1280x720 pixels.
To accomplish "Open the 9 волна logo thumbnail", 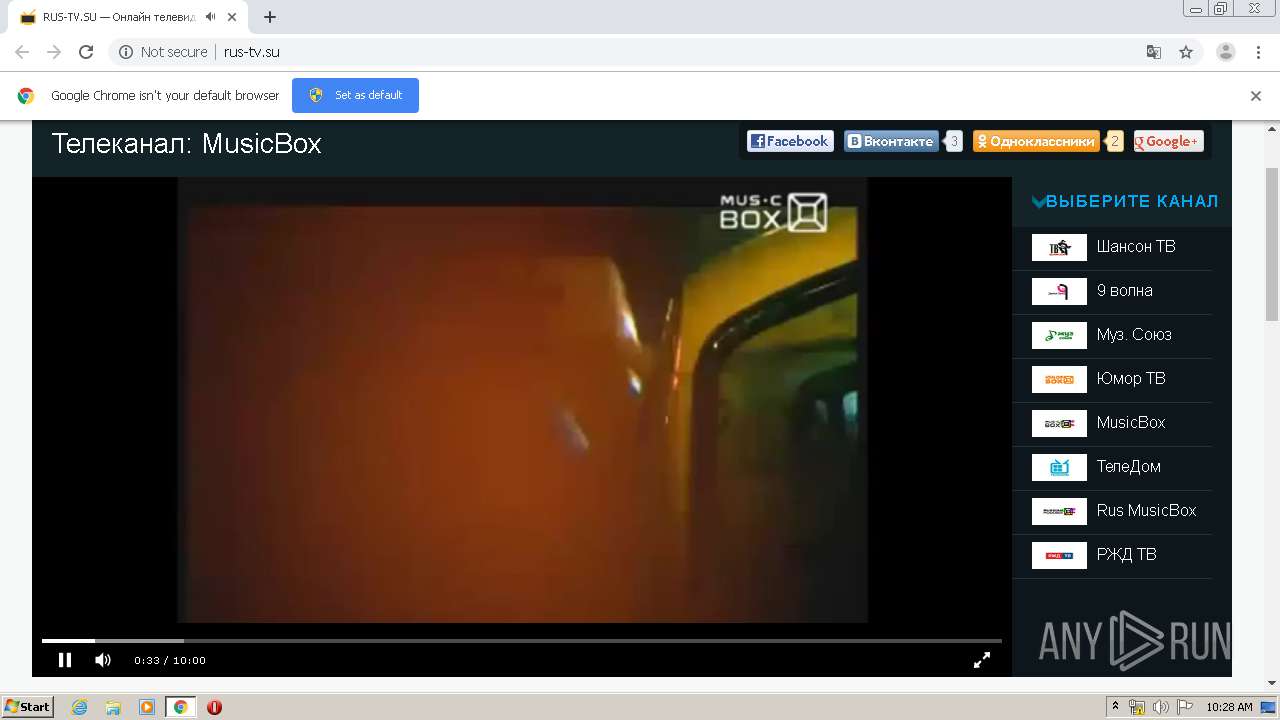I will (1059, 291).
